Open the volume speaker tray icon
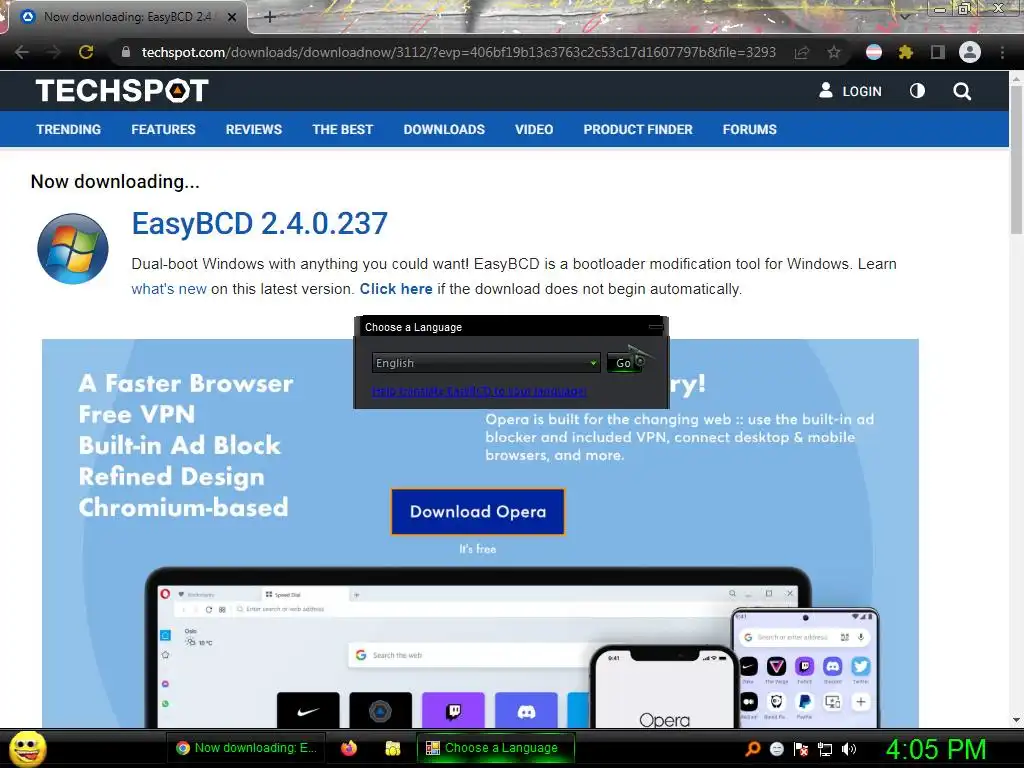This screenshot has height=768, width=1024. point(849,748)
